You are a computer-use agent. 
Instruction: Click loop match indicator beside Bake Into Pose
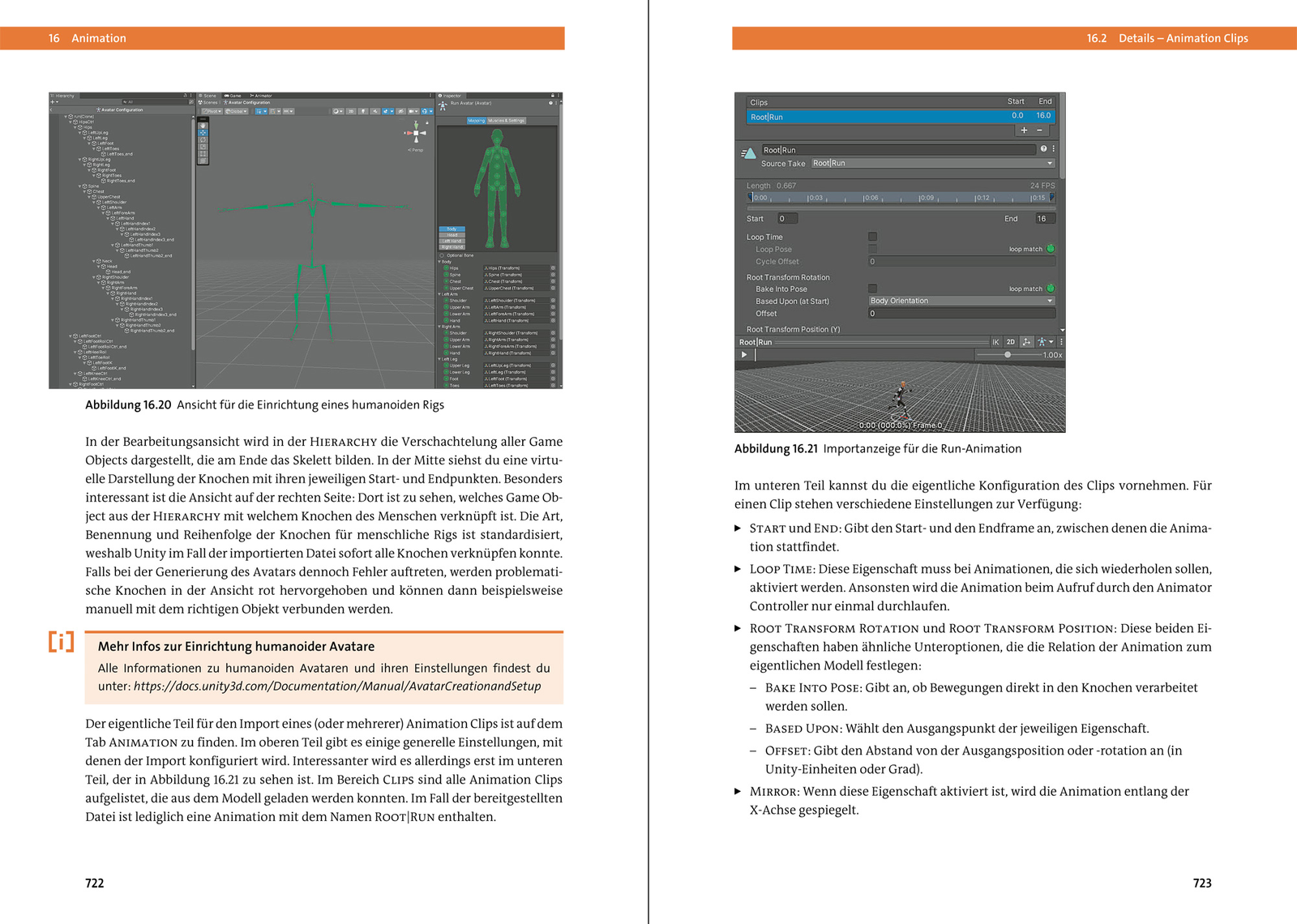(1051, 289)
